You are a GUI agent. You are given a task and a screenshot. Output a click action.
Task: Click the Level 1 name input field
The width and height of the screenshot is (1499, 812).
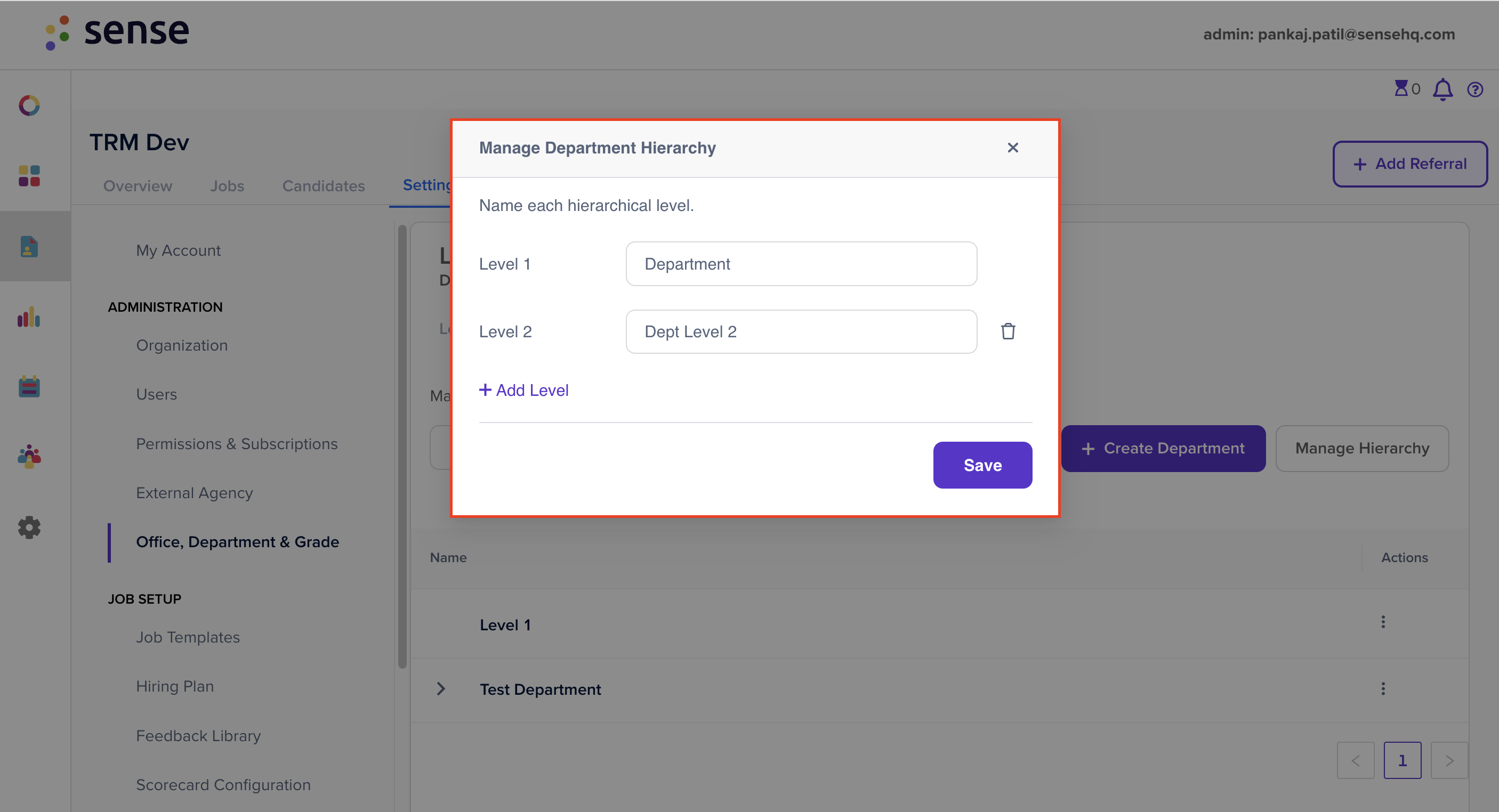(801, 264)
